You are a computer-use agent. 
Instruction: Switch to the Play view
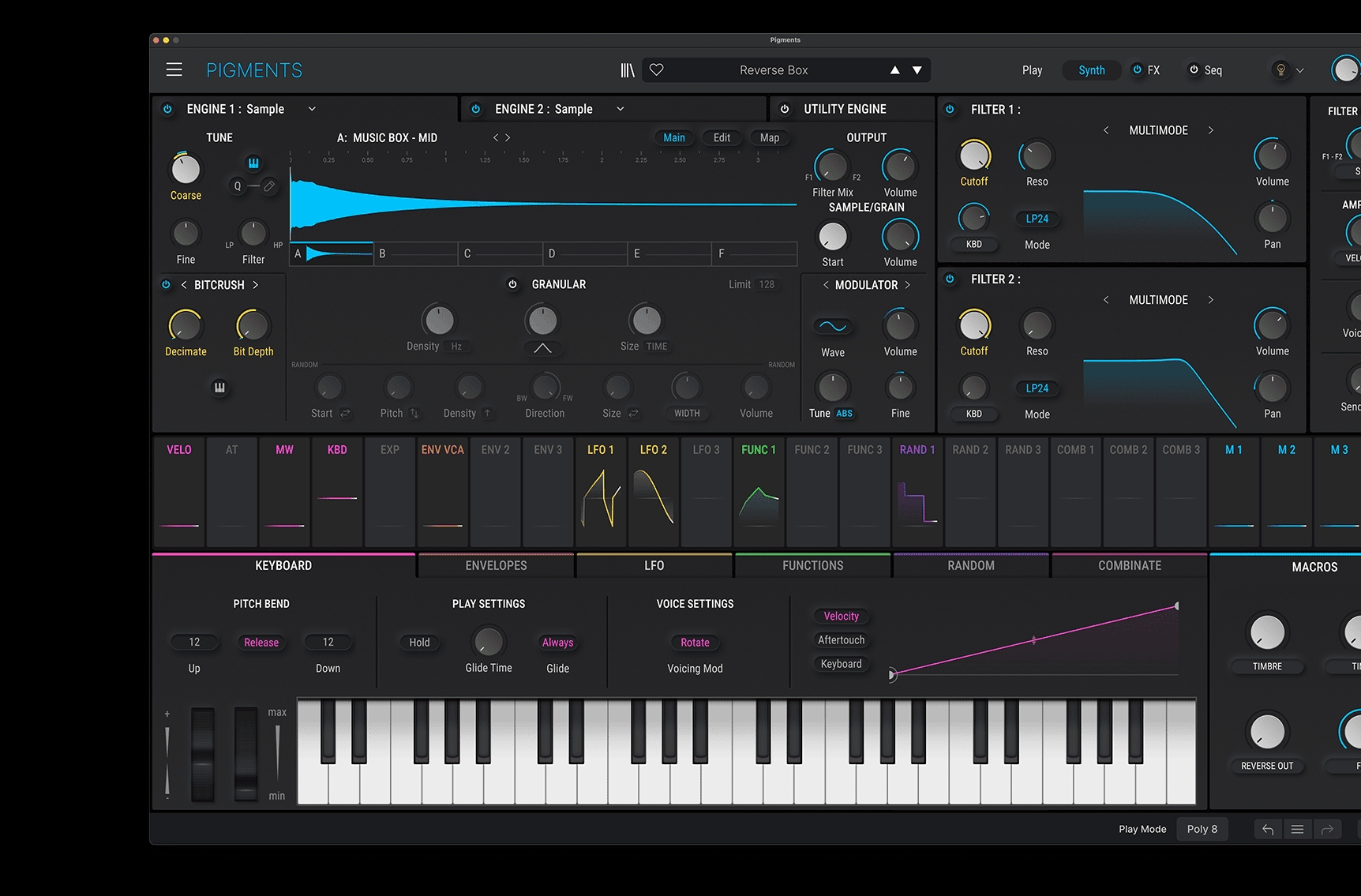(x=1032, y=70)
